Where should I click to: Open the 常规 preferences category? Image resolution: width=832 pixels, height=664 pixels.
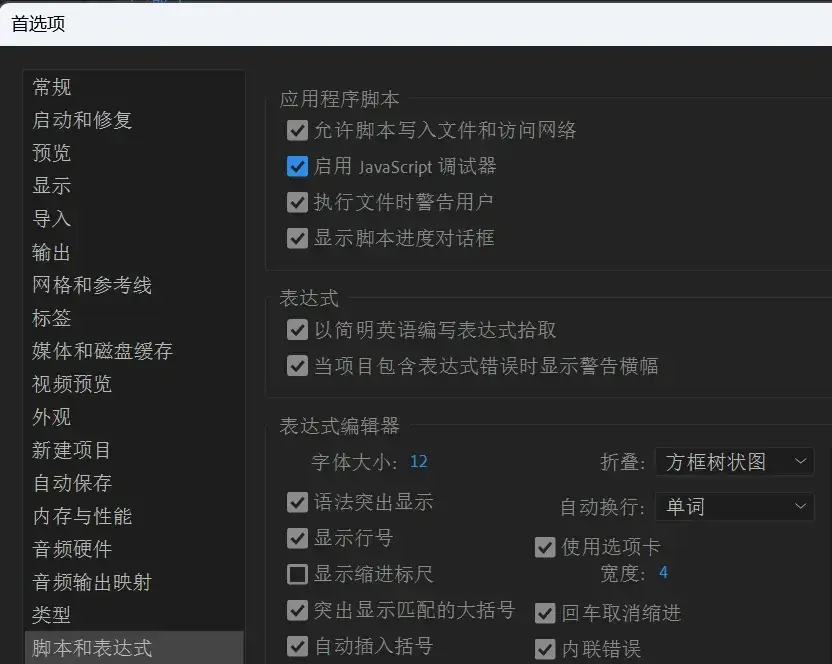tap(51, 87)
